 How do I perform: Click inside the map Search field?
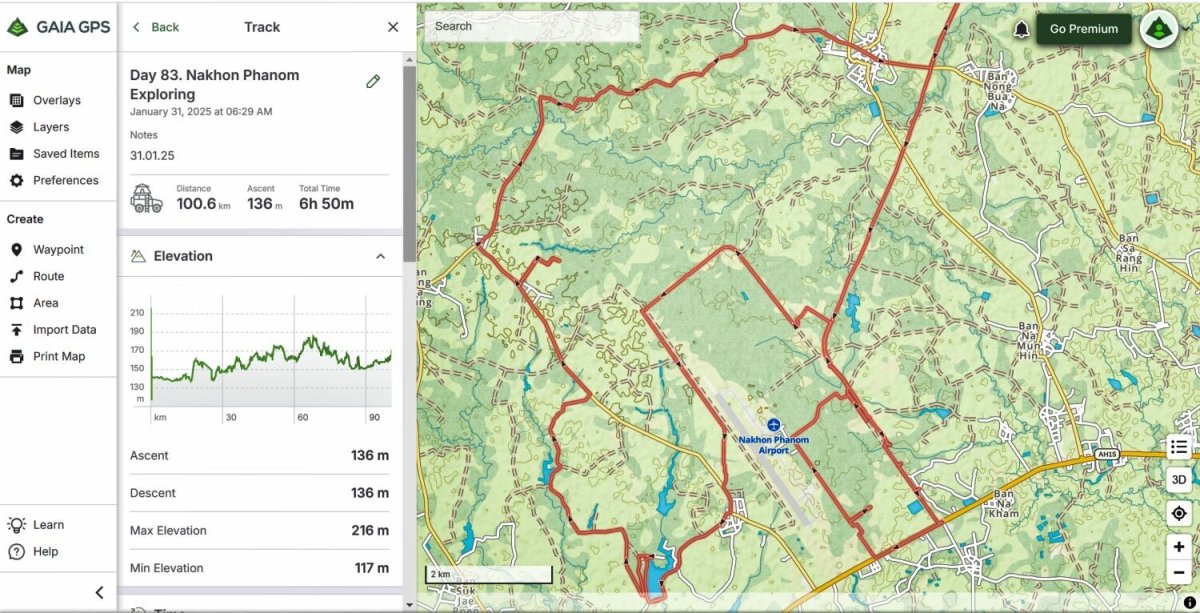[530, 26]
